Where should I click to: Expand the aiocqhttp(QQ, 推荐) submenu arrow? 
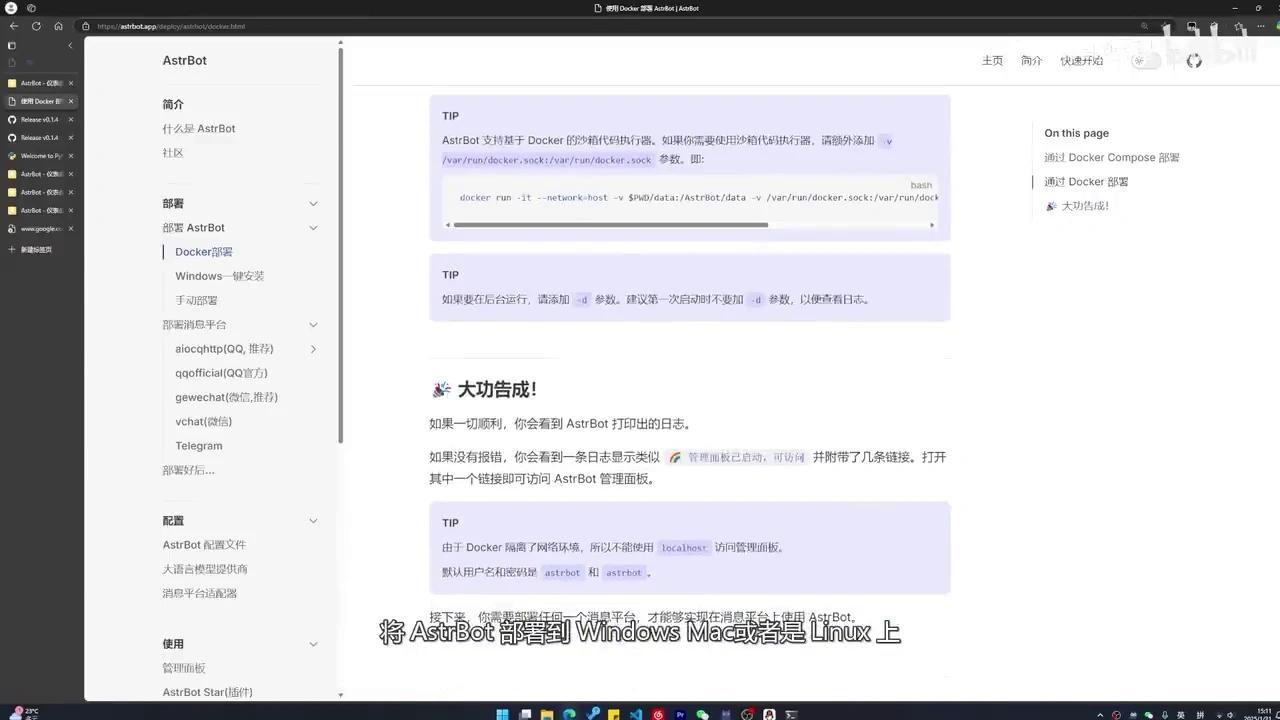coord(313,349)
